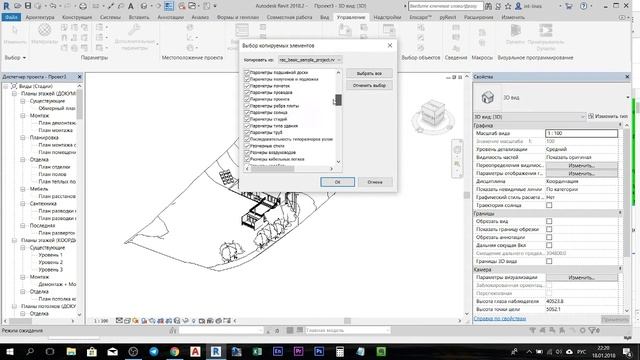Uncheck 'Параметры труб' checkbox in dialog

(x=247, y=132)
